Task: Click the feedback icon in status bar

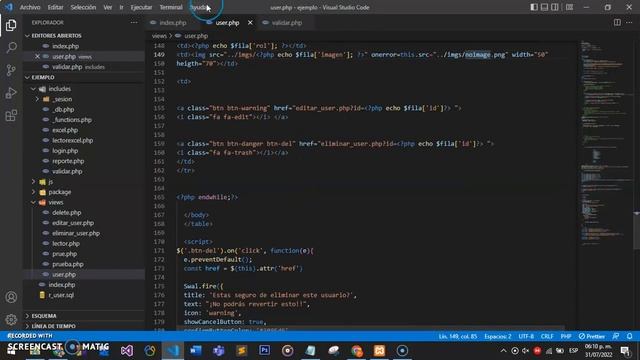Action: click(x=616, y=336)
